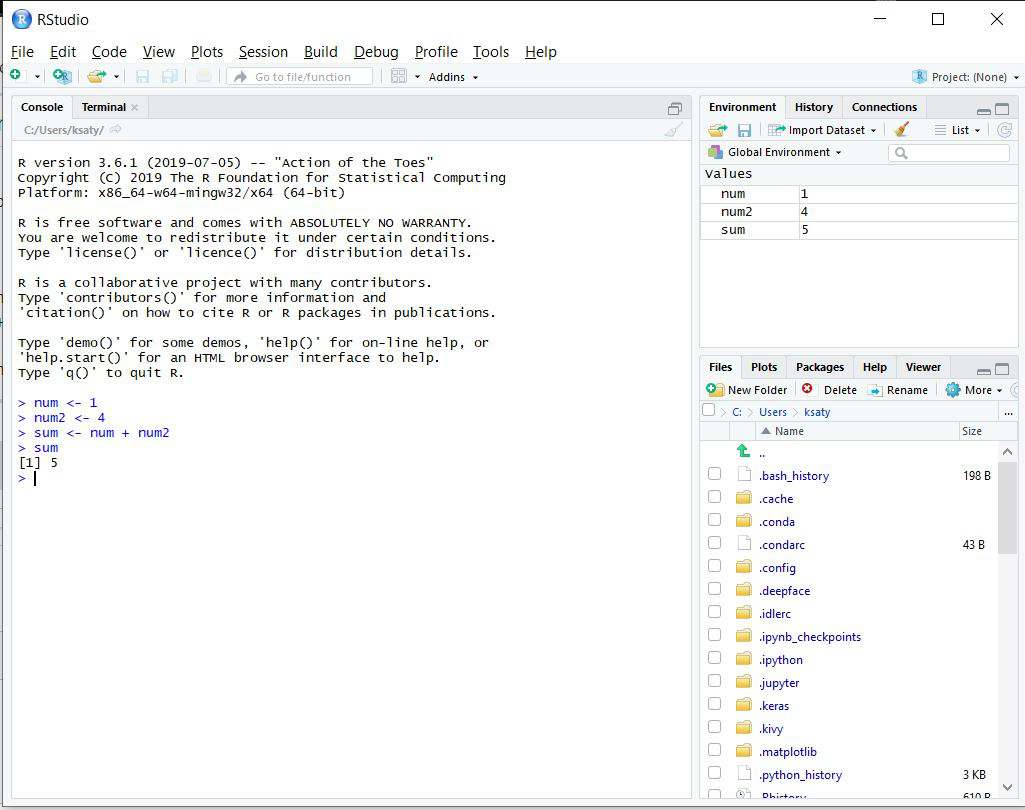The width and height of the screenshot is (1025, 810).
Task: Open Project (None) dropdown
Action: coord(975,77)
